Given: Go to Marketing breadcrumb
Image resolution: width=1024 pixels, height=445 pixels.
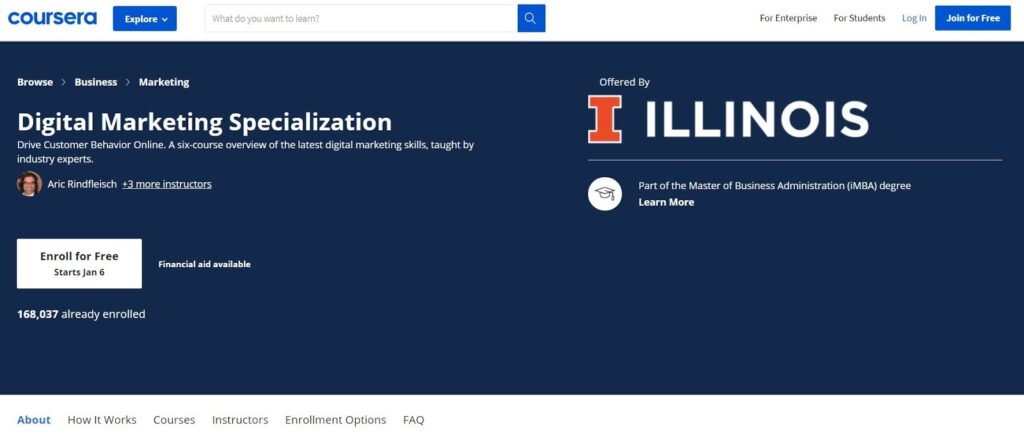Looking at the screenshot, I should pos(164,82).
